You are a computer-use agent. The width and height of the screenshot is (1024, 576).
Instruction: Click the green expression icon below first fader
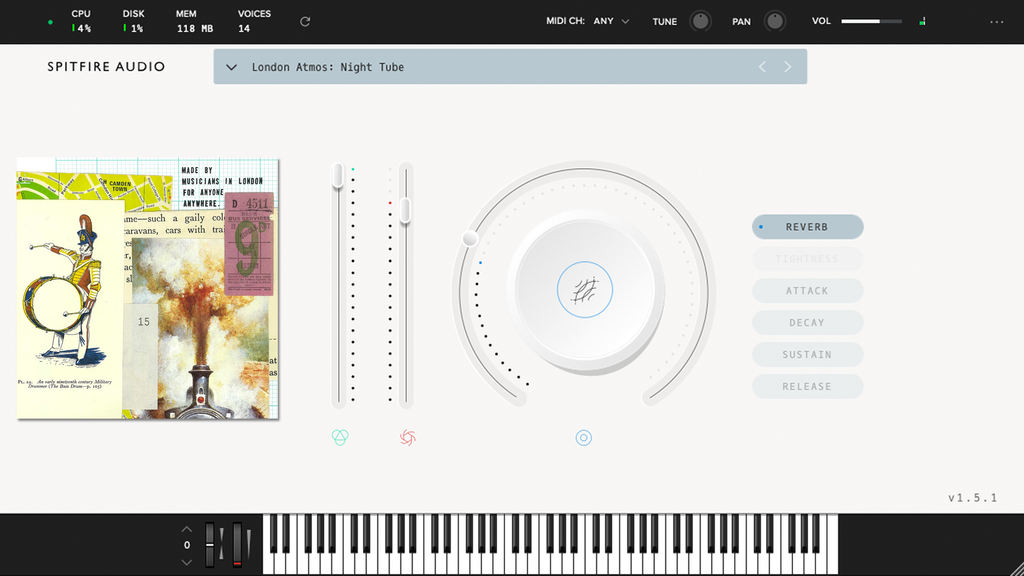(340, 437)
